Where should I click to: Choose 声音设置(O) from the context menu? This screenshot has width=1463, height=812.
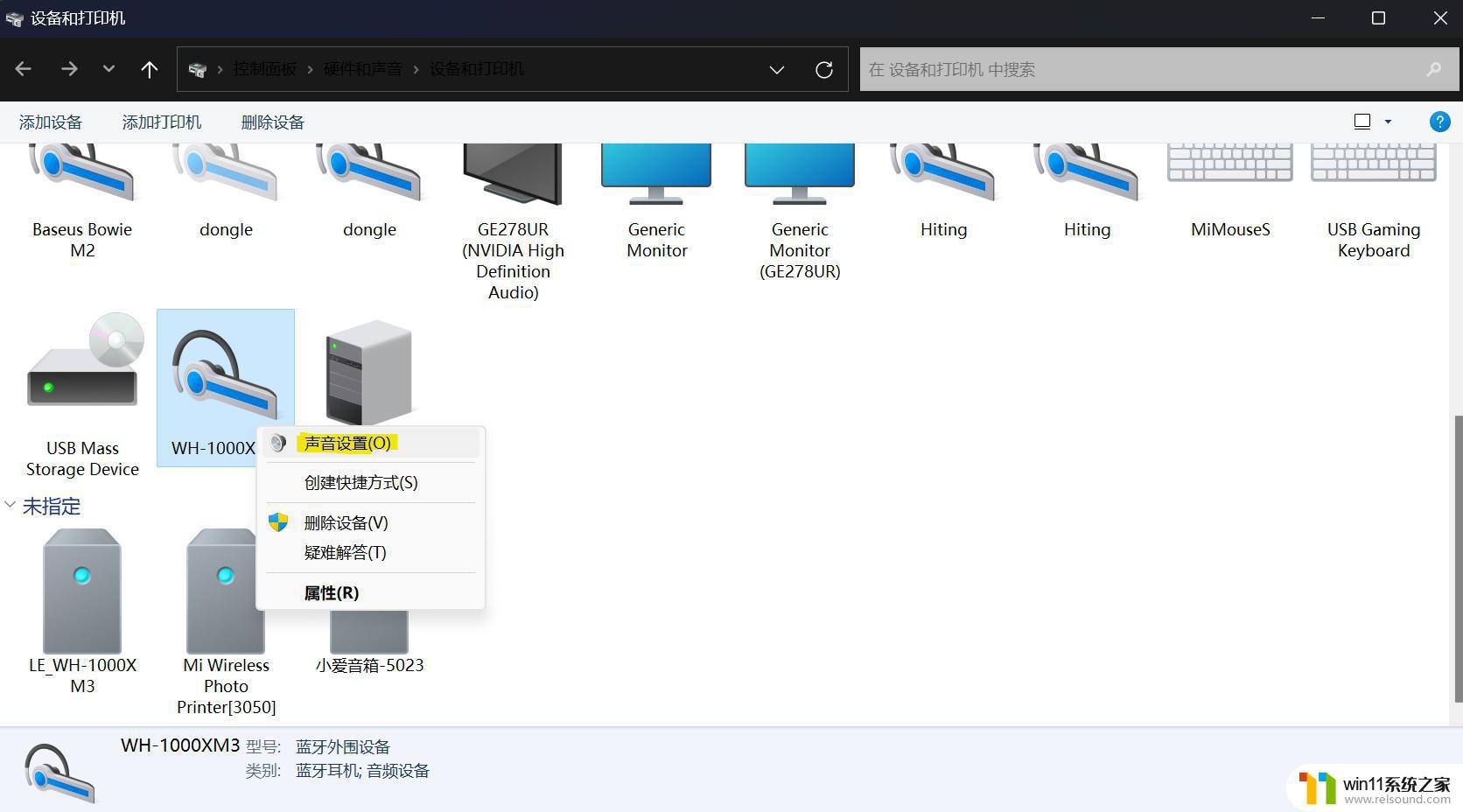click(x=371, y=443)
